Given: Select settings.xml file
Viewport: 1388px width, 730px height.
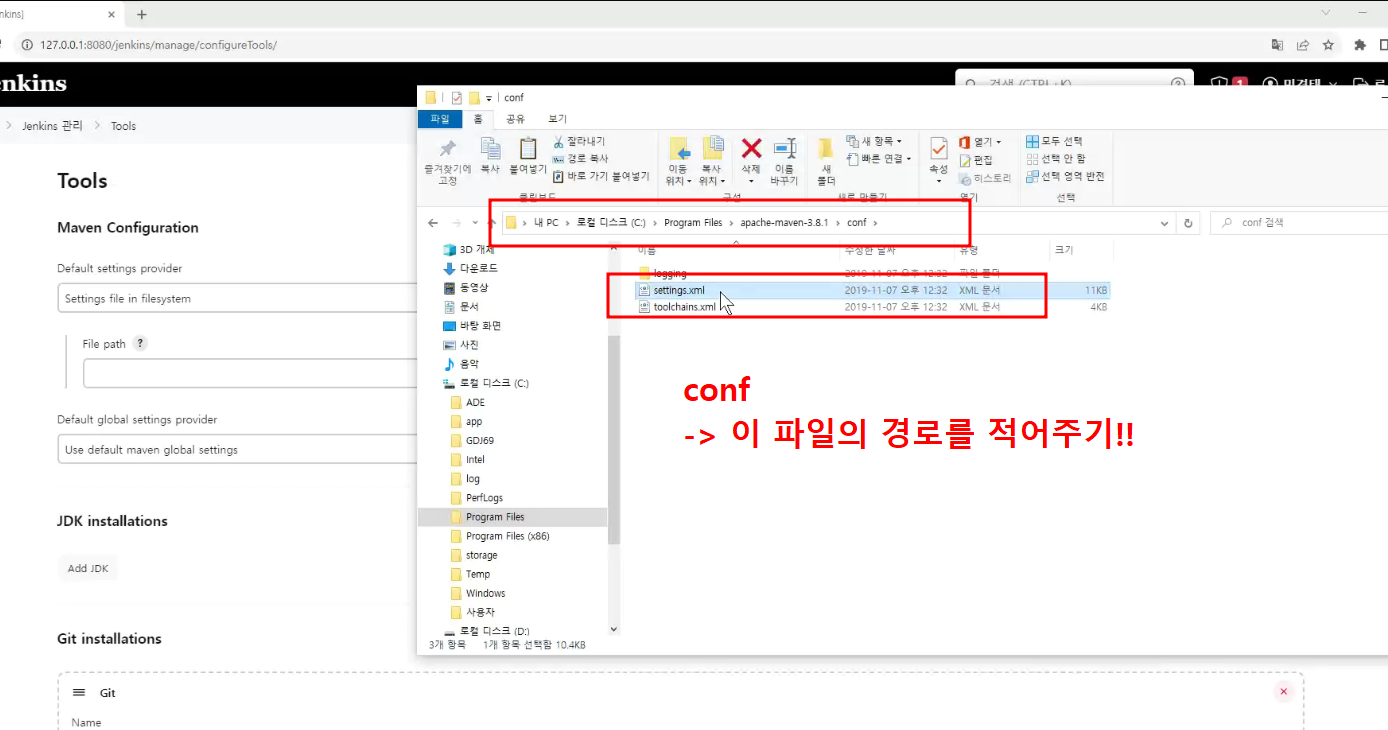Looking at the screenshot, I should point(678,290).
